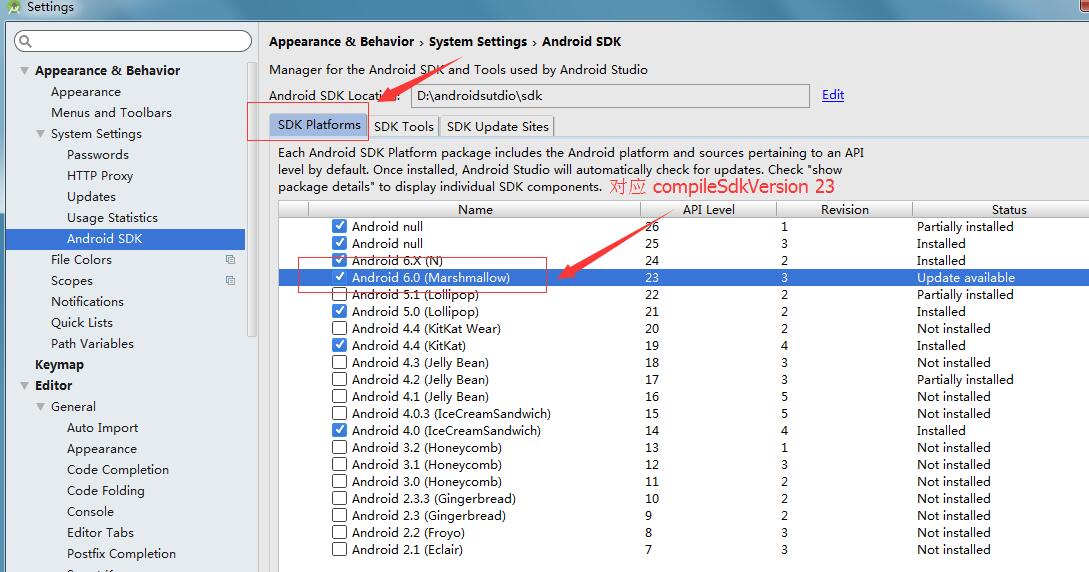The image size is (1089, 572).
Task: Click the File Colors project-level icon
Action: [231, 260]
